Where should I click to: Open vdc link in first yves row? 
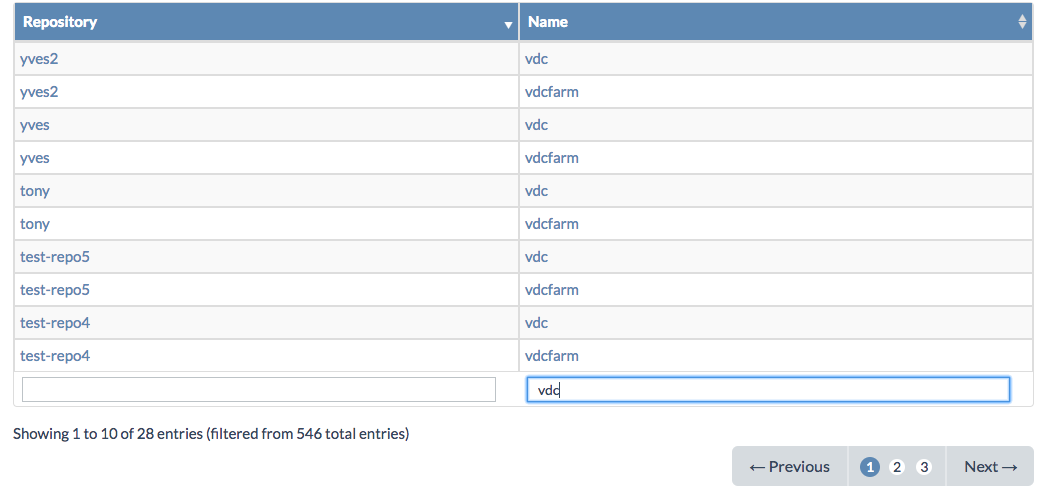pyautogui.click(x=536, y=125)
